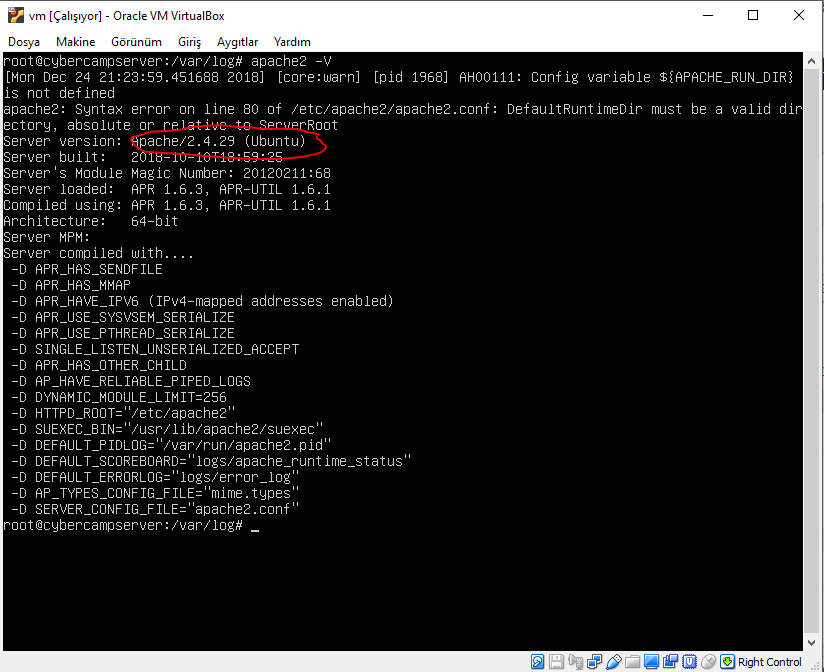Click the audio status icon
Image resolution: width=824 pixels, height=672 pixels.
tap(575, 661)
